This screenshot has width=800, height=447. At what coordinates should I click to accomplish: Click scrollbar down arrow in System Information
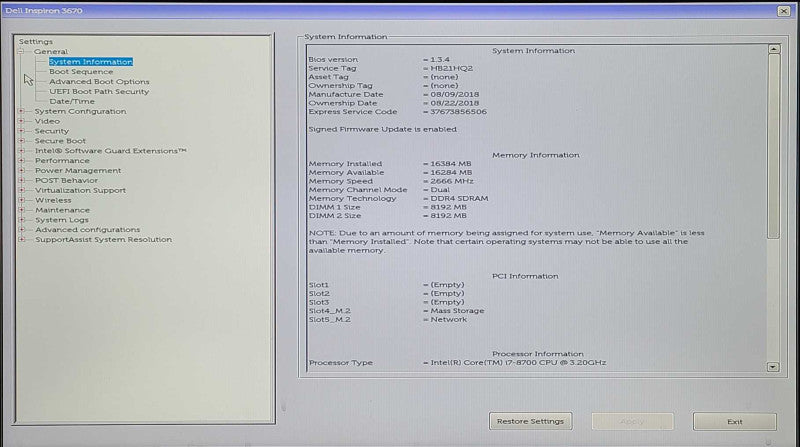(x=773, y=366)
